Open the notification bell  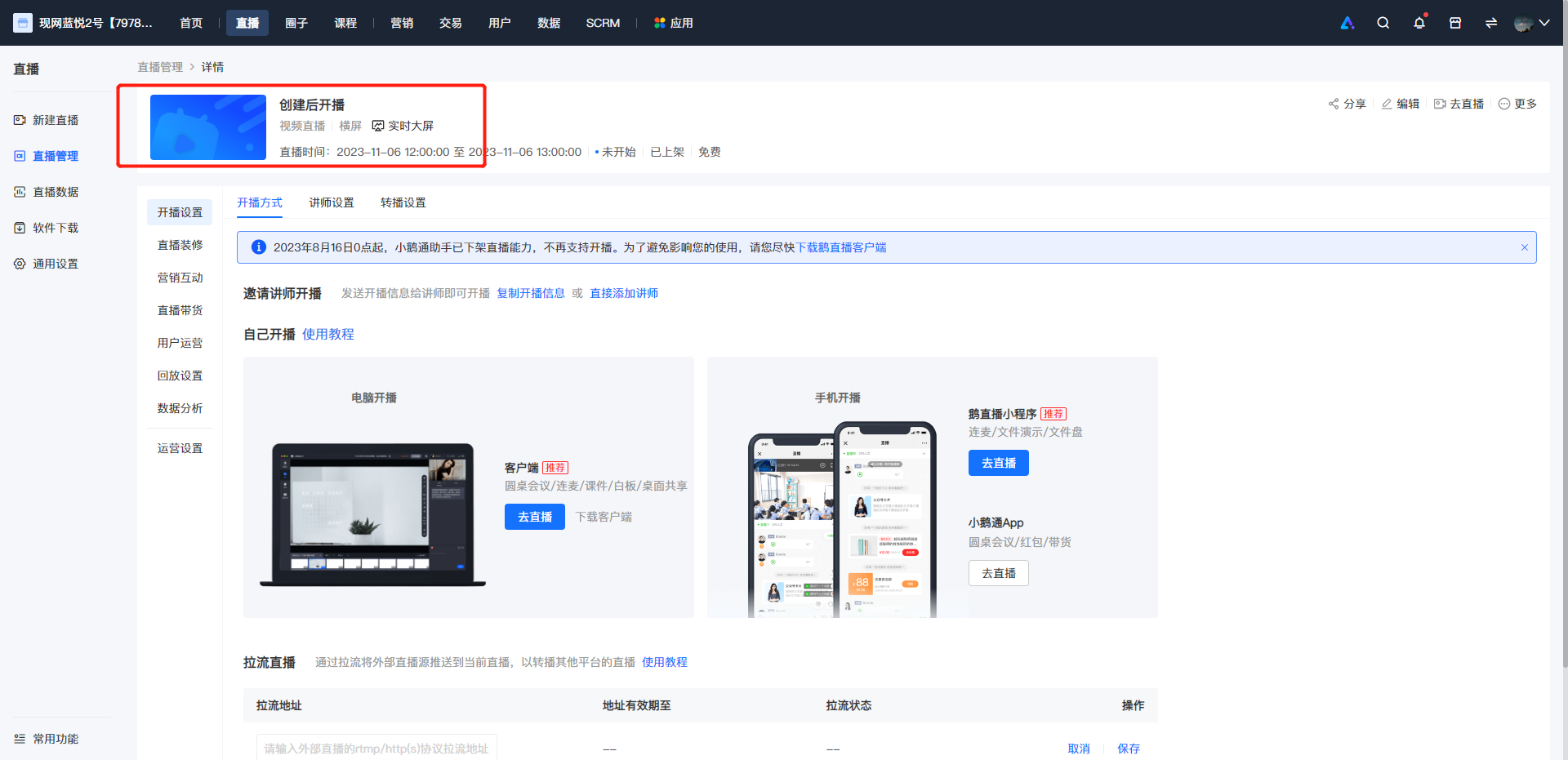click(1419, 23)
